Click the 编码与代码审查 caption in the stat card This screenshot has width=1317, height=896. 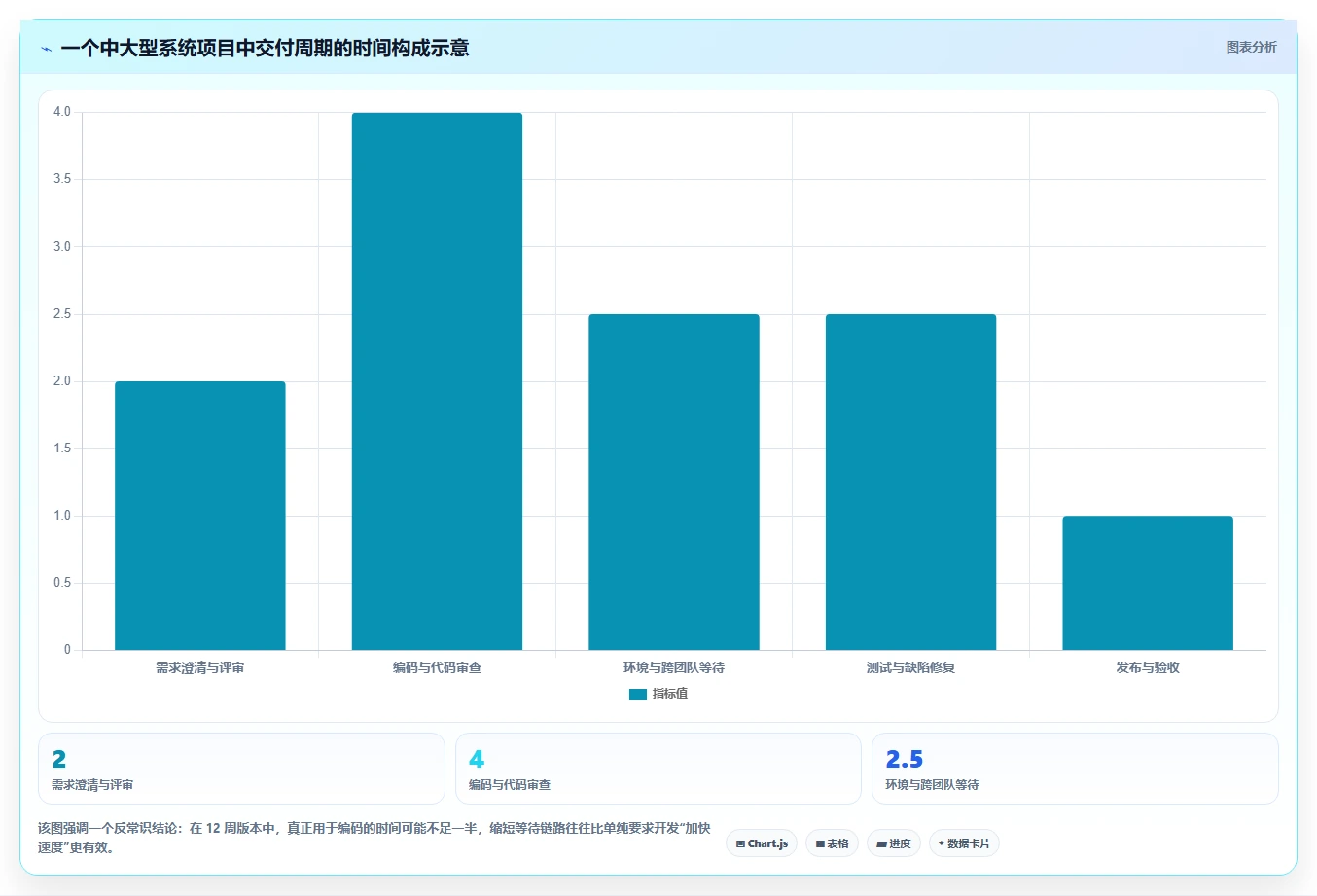pos(510,785)
